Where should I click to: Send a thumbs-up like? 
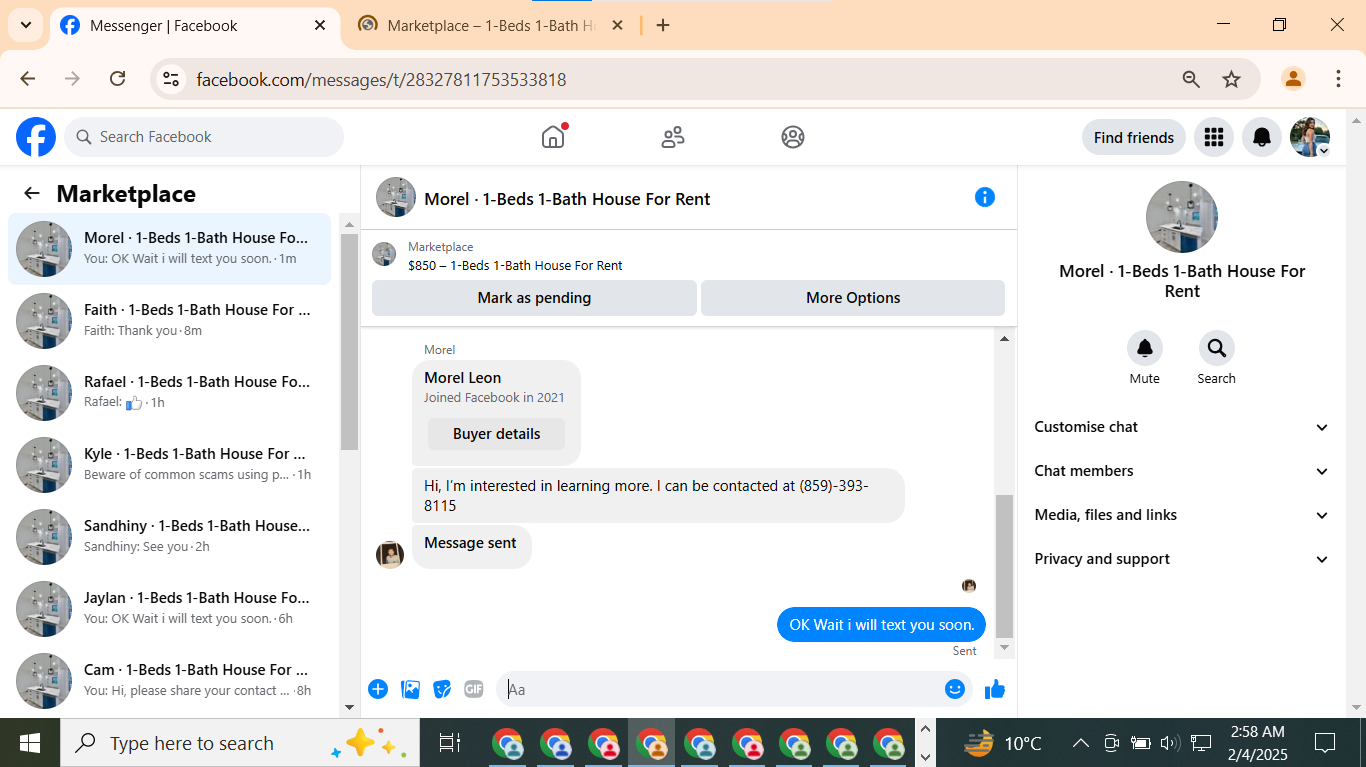995,689
